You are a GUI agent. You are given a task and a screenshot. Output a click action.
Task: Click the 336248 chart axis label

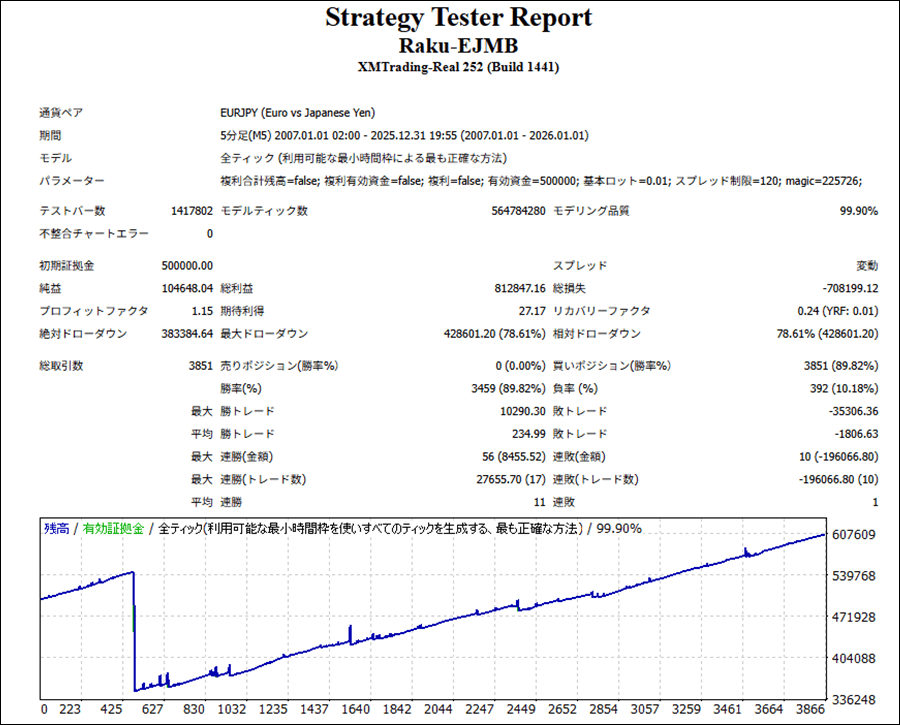(854, 700)
